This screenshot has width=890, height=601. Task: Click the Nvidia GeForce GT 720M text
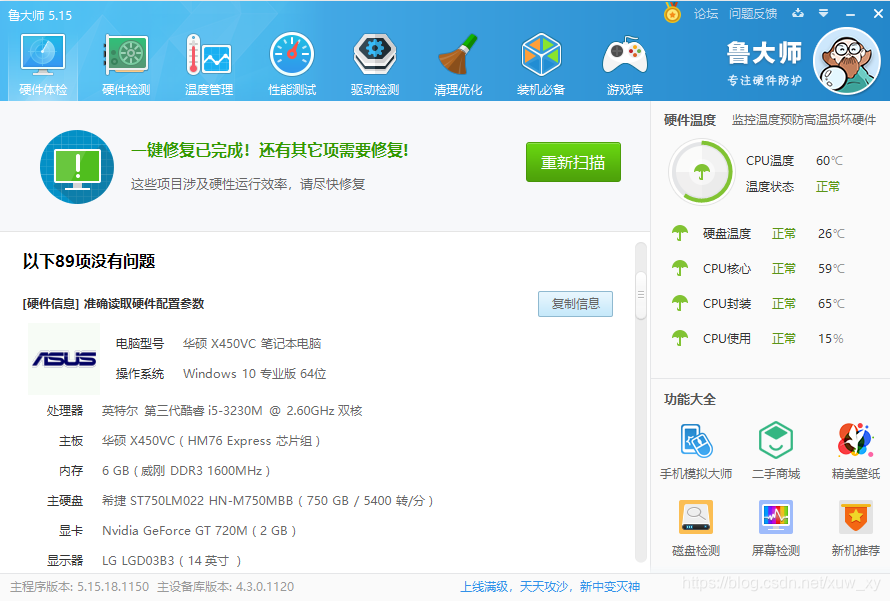pos(199,531)
